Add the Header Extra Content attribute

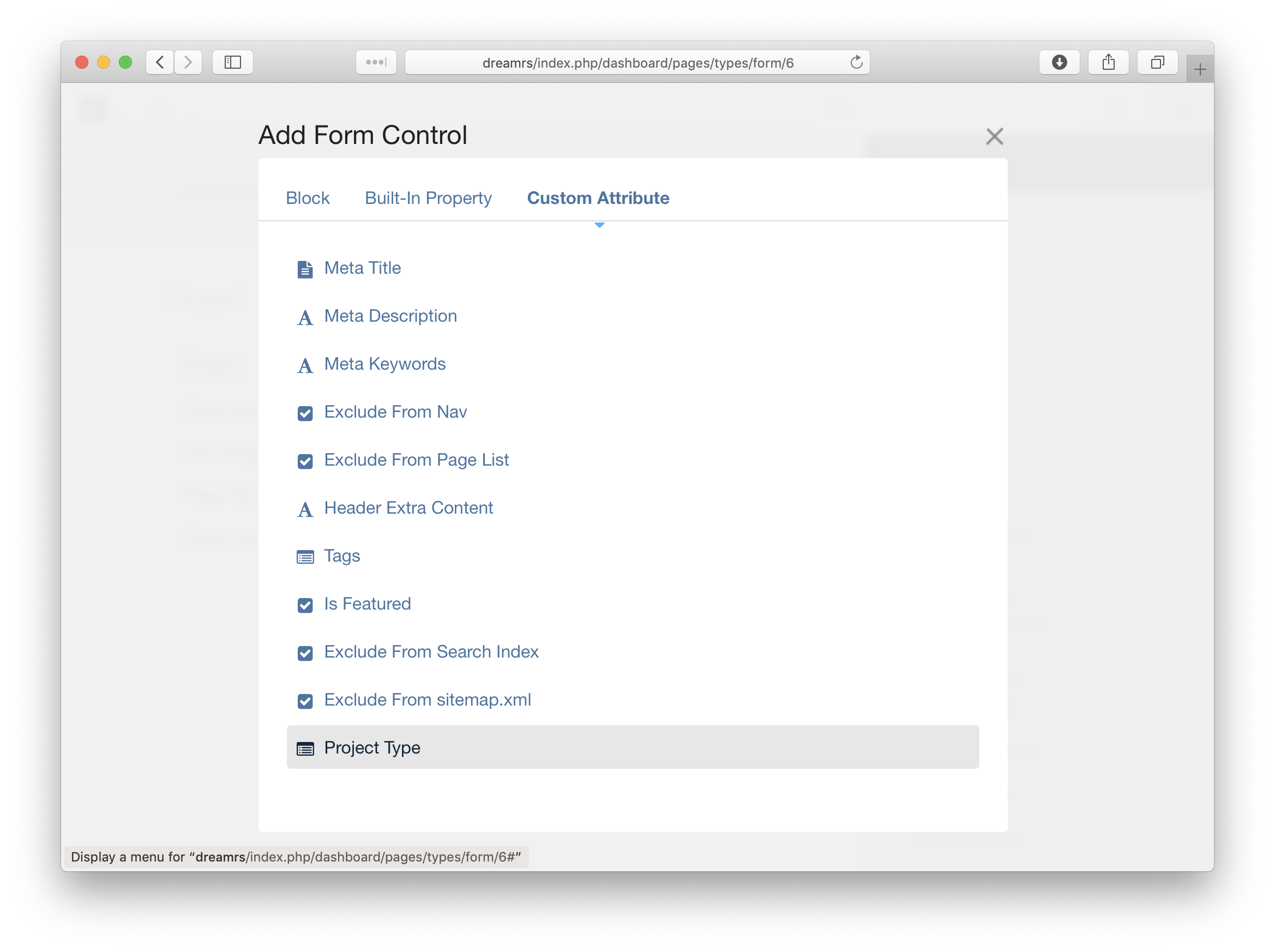pos(408,508)
